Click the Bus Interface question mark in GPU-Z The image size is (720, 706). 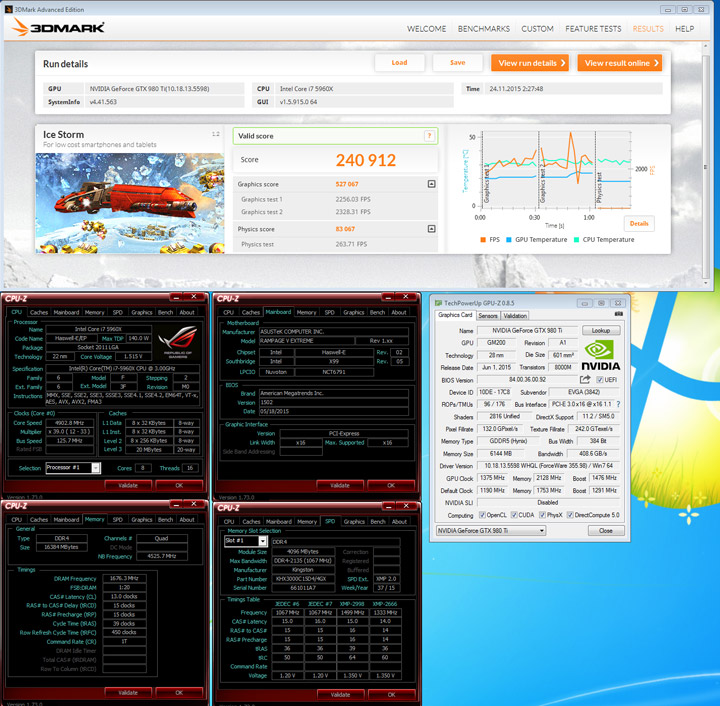coord(618,404)
